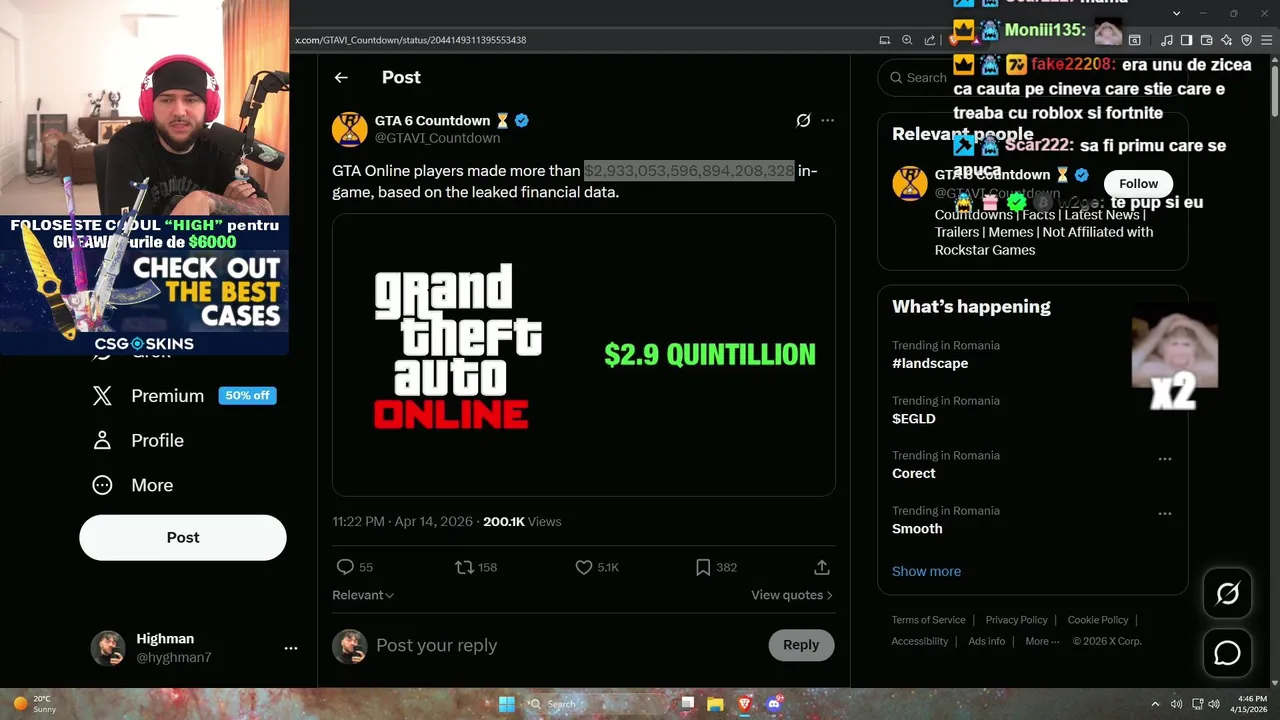Open more options for Smooth trend
The width and height of the screenshot is (1280, 720).
point(1165,514)
